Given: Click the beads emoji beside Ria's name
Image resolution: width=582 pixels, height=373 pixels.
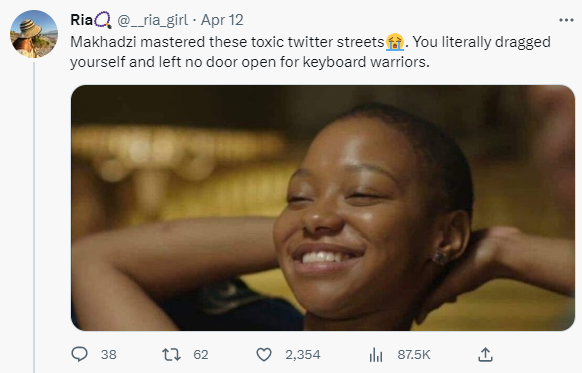Looking at the screenshot, I should (x=103, y=20).
